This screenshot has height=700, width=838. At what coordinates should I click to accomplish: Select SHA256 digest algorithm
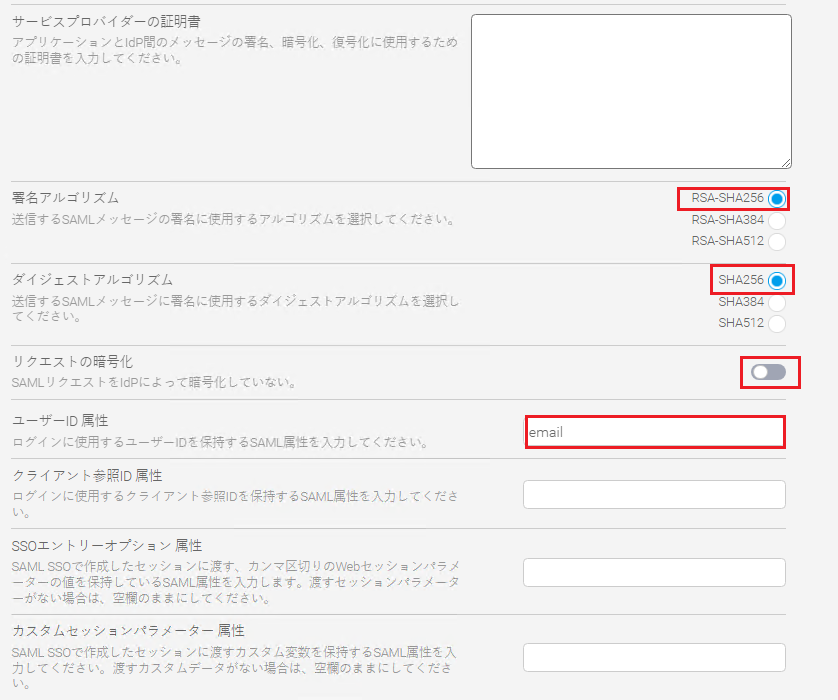pyautogui.click(x=777, y=281)
